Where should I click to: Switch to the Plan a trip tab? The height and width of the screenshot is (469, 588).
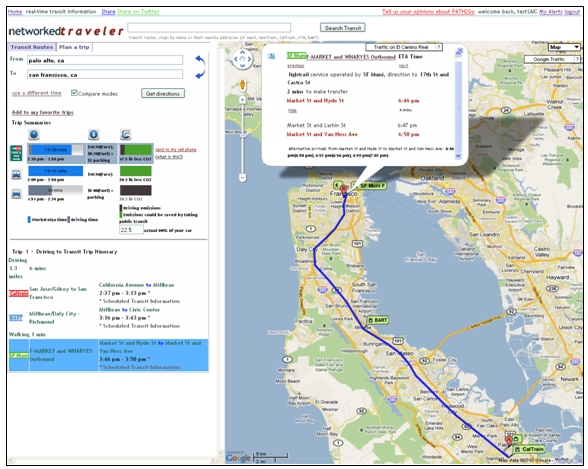74,47
